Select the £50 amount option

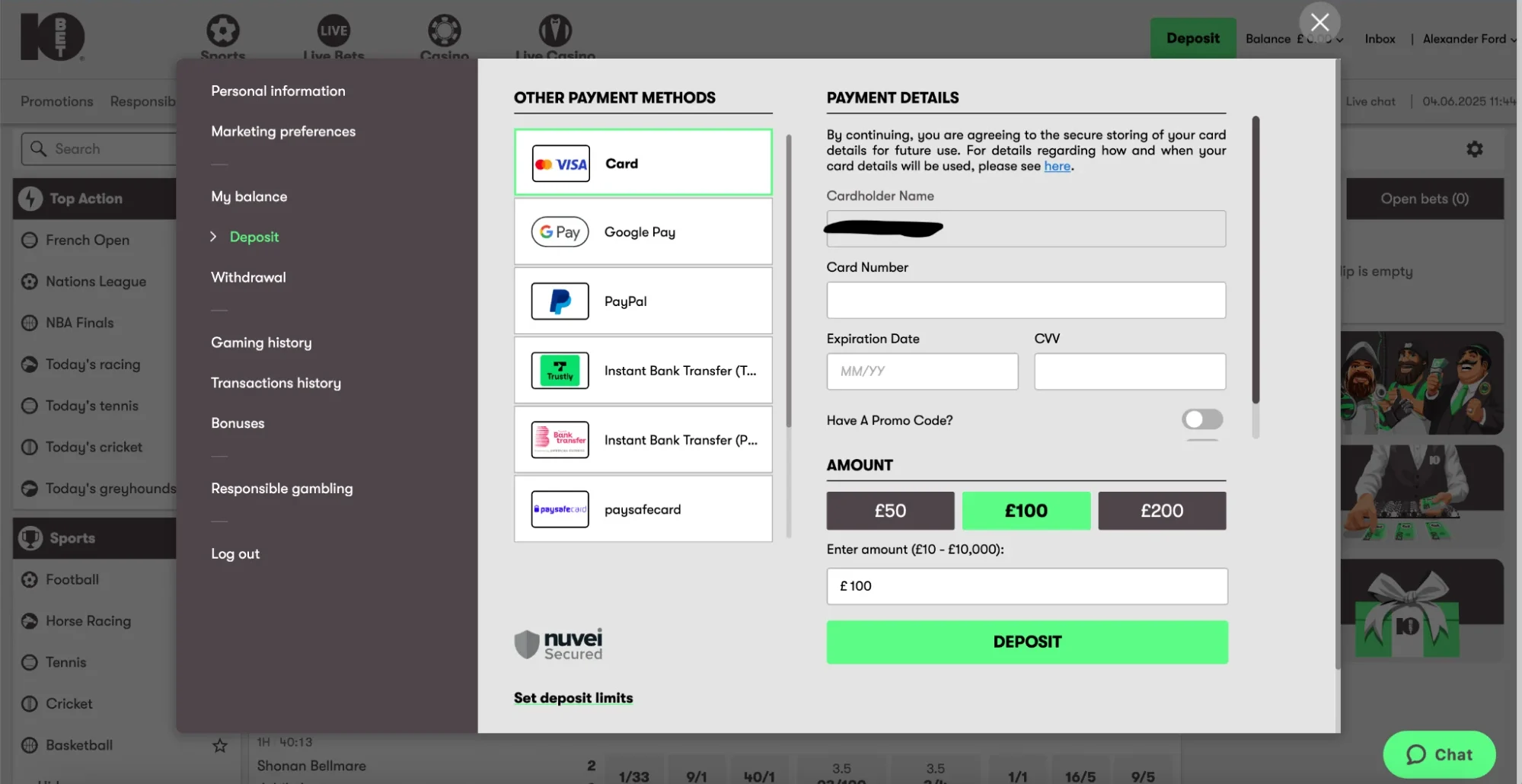(889, 511)
